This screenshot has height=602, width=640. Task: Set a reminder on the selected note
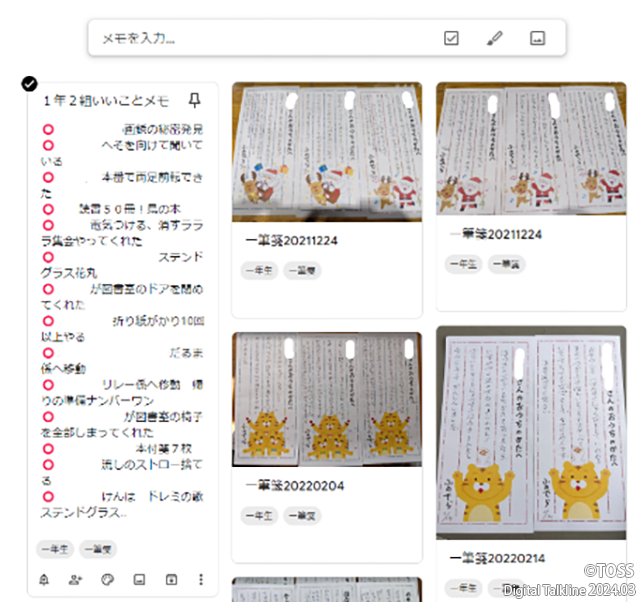[44, 579]
